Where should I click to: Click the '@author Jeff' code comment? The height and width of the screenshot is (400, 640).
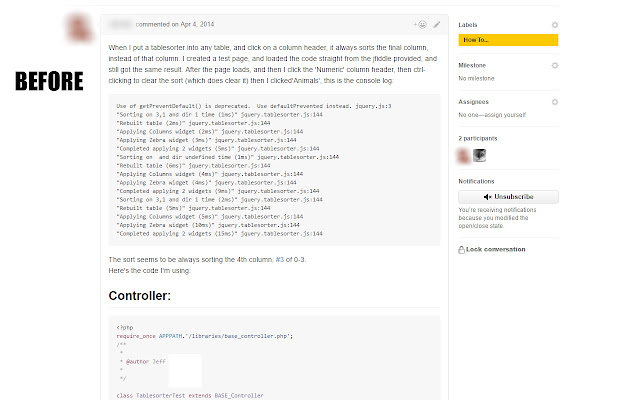click(x=143, y=362)
